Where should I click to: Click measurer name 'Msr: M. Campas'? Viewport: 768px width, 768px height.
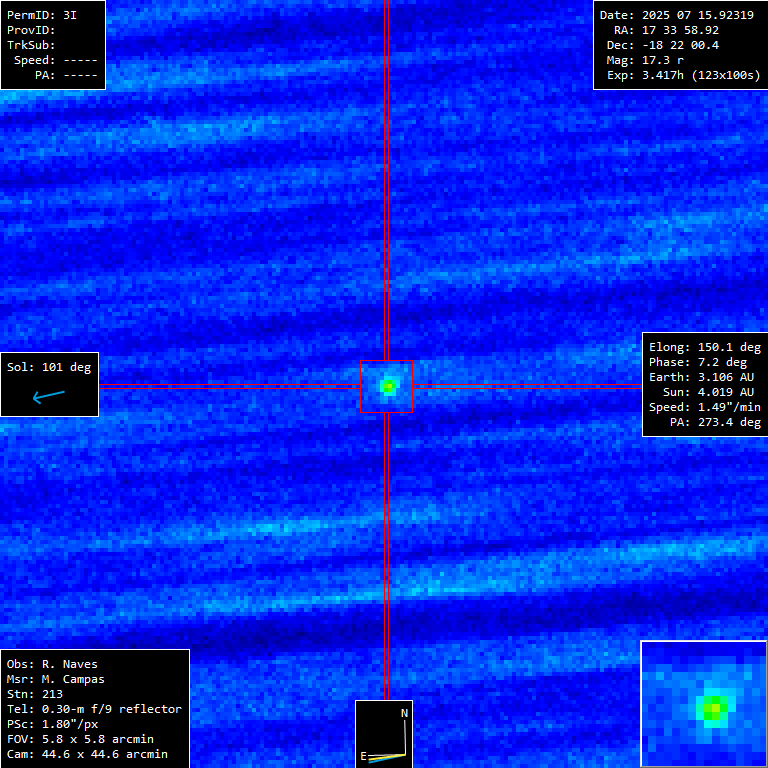pyautogui.click(x=56, y=679)
